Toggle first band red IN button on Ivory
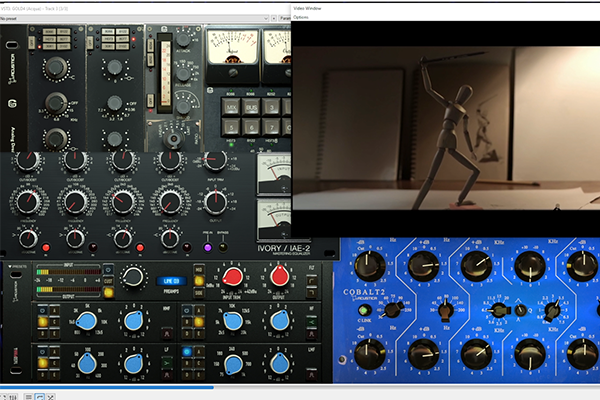The image size is (600, 400). point(46,247)
